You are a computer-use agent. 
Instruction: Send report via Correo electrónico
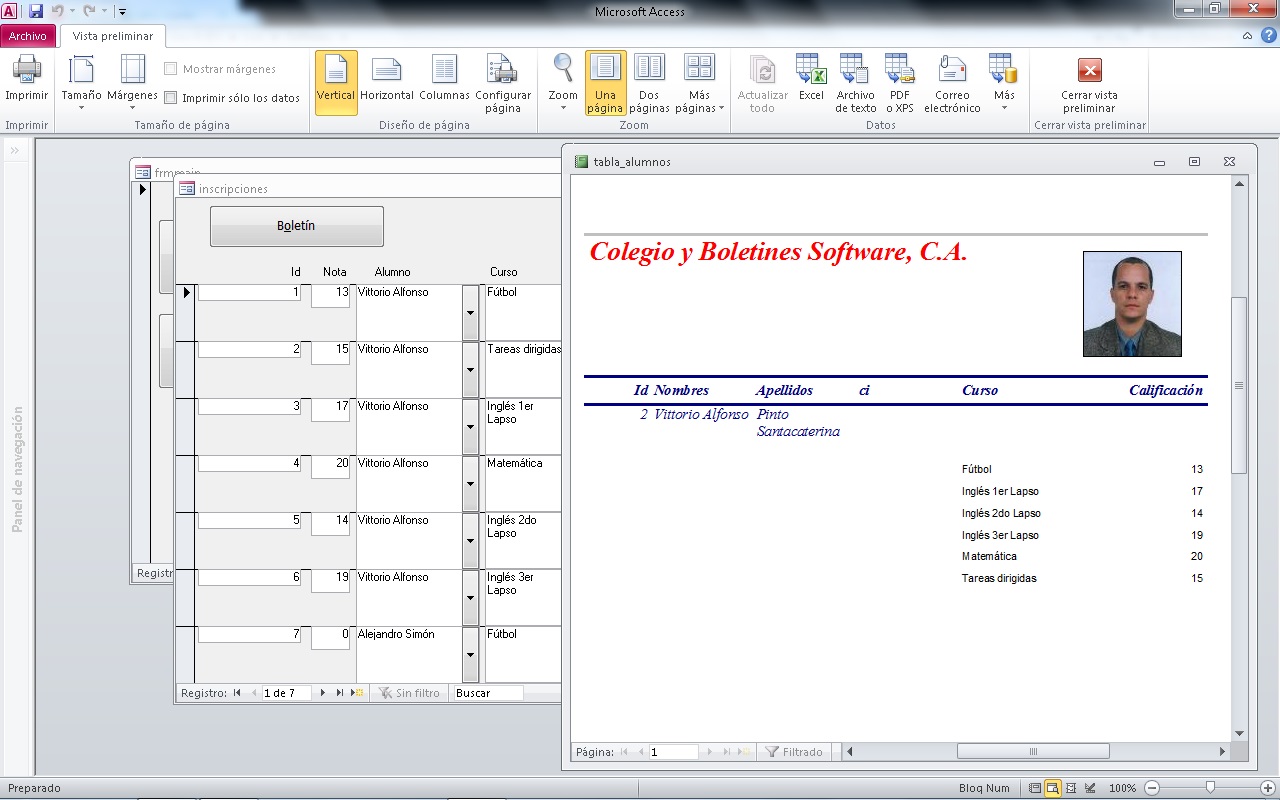(952, 83)
